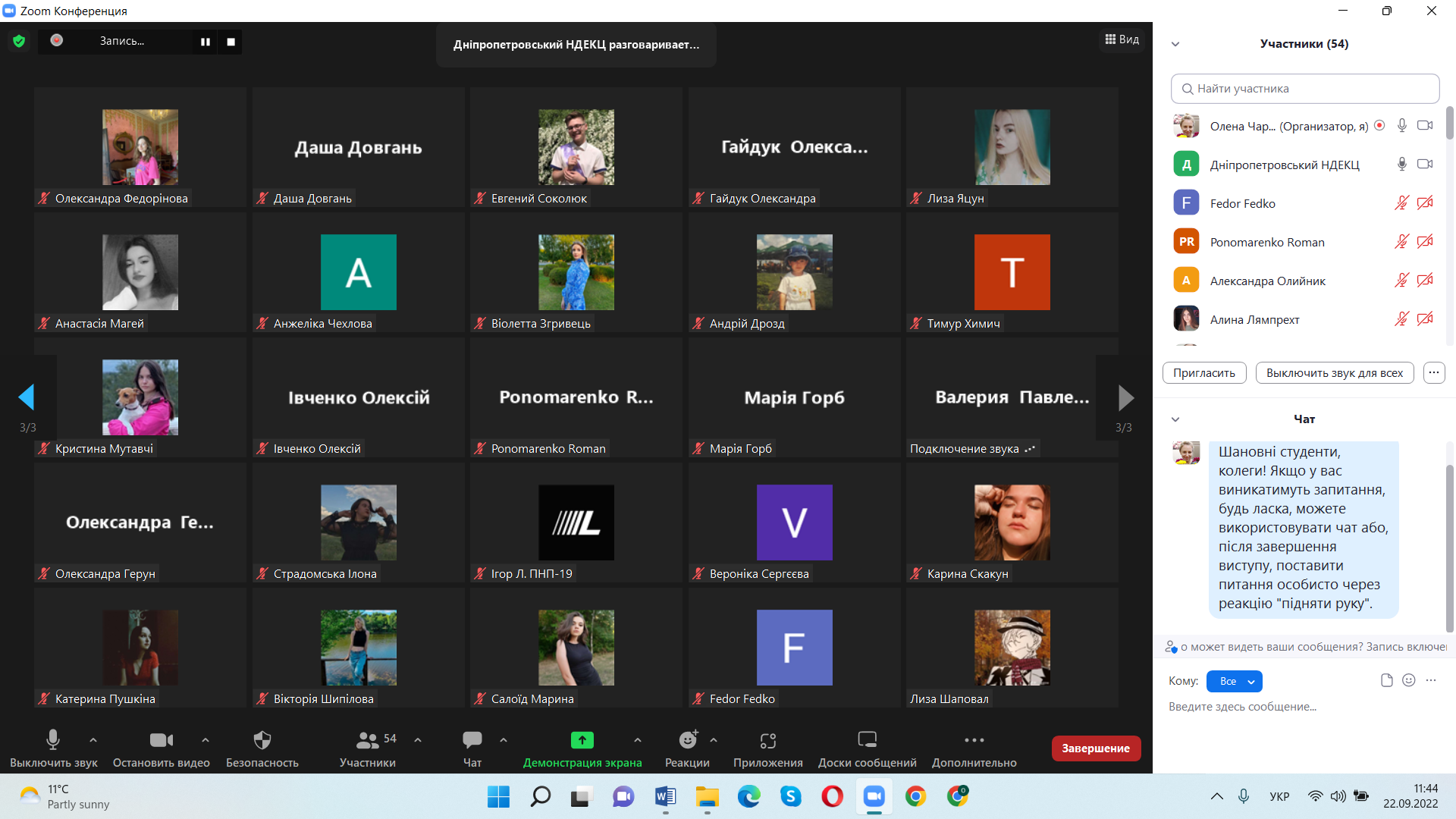Click the green encryption shield icon
Viewport: 1456px width, 819px height.
tap(19, 41)
